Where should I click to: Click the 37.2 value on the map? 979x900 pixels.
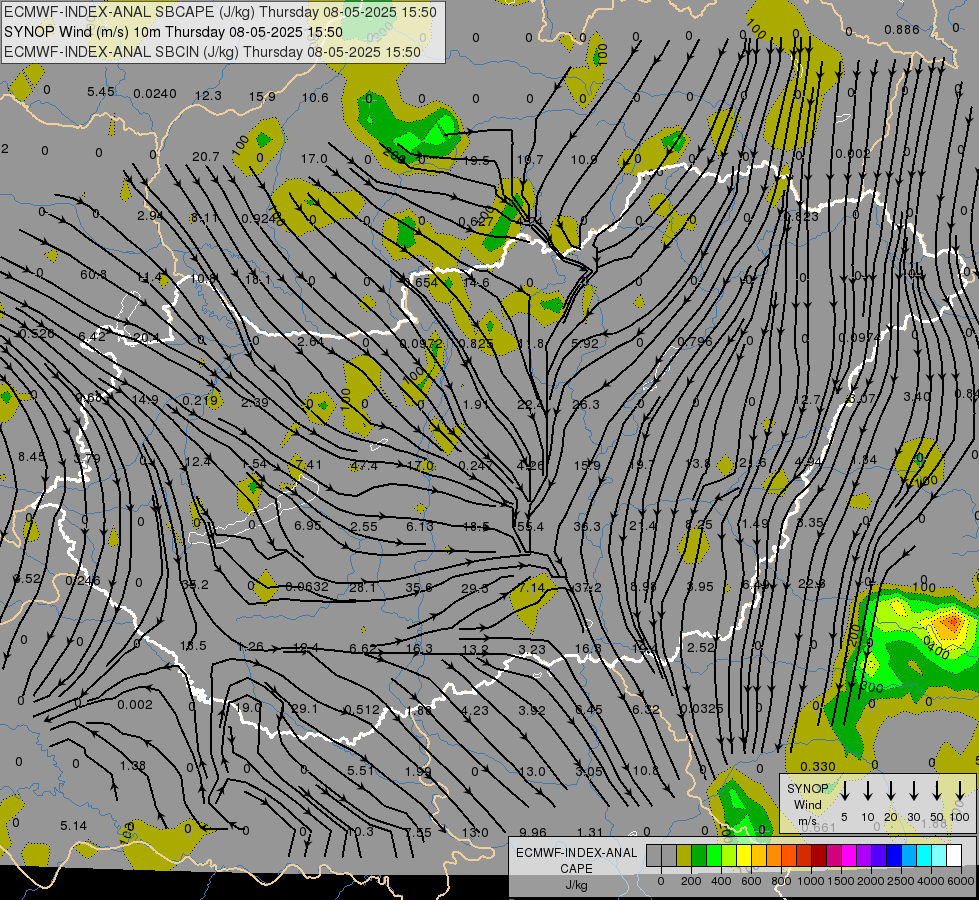tap(588, 588)
